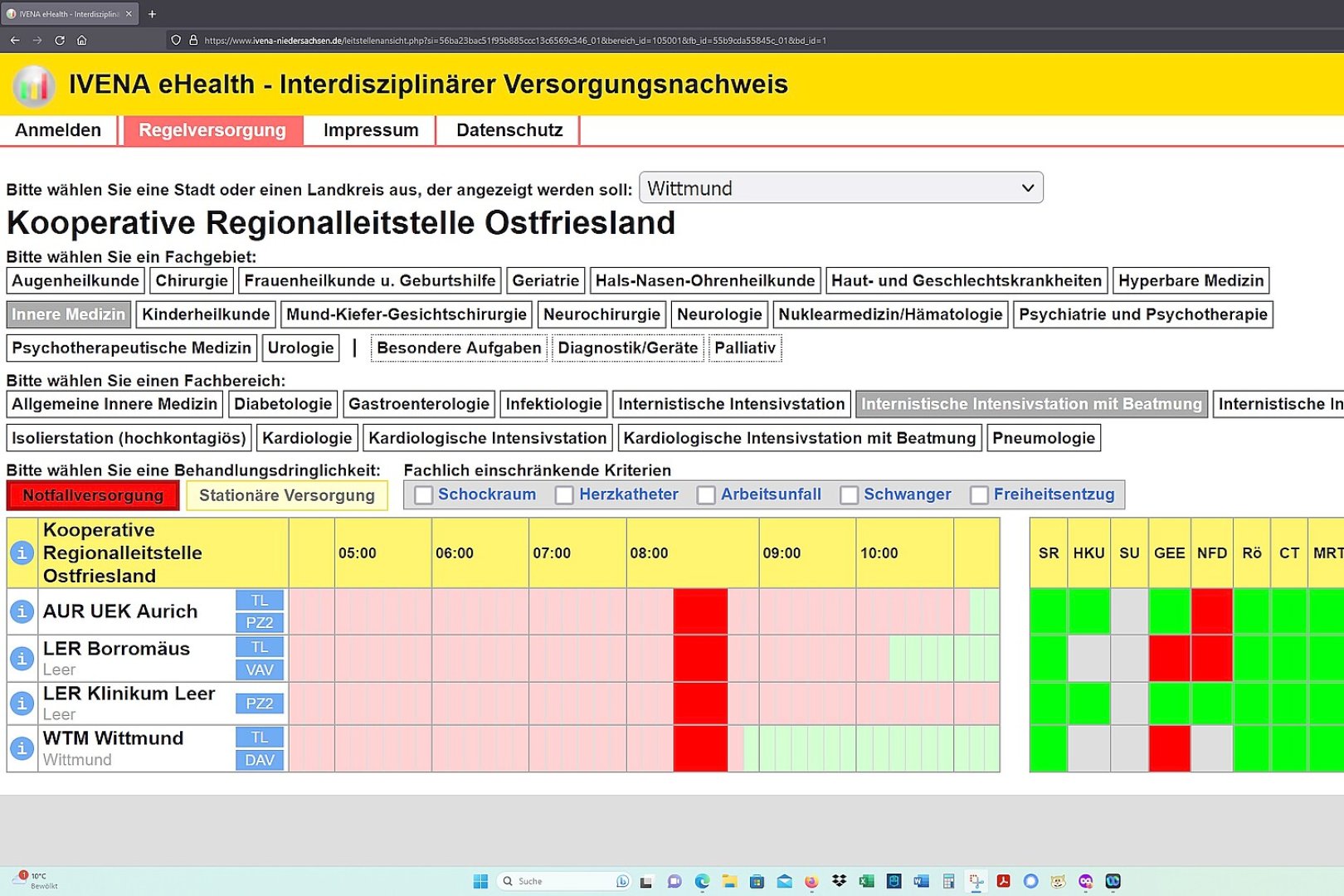Viewport: 1344px width, 896px height.
Task: Launch Excel from taskbar
Action: 866,881
